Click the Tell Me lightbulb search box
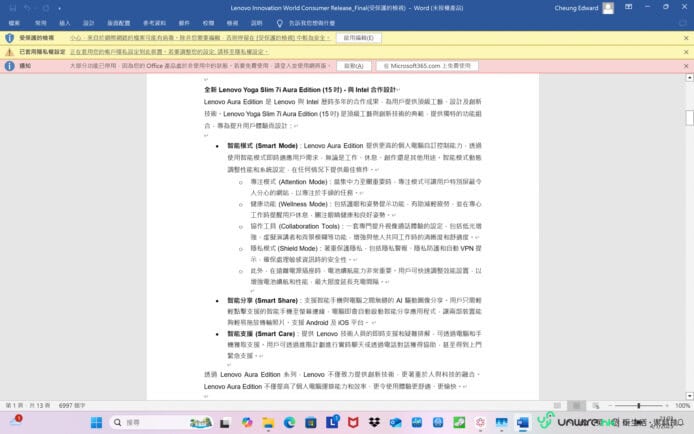 pyautogui.click(x=306, y=23)
